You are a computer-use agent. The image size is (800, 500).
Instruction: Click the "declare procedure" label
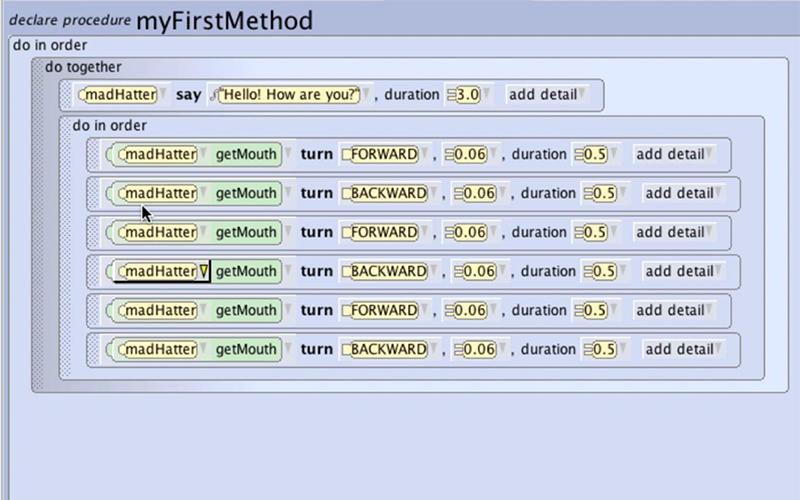coord(70,20)
